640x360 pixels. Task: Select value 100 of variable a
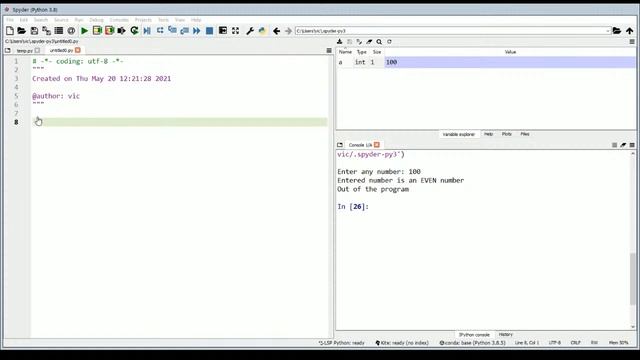tap(510, 62)
